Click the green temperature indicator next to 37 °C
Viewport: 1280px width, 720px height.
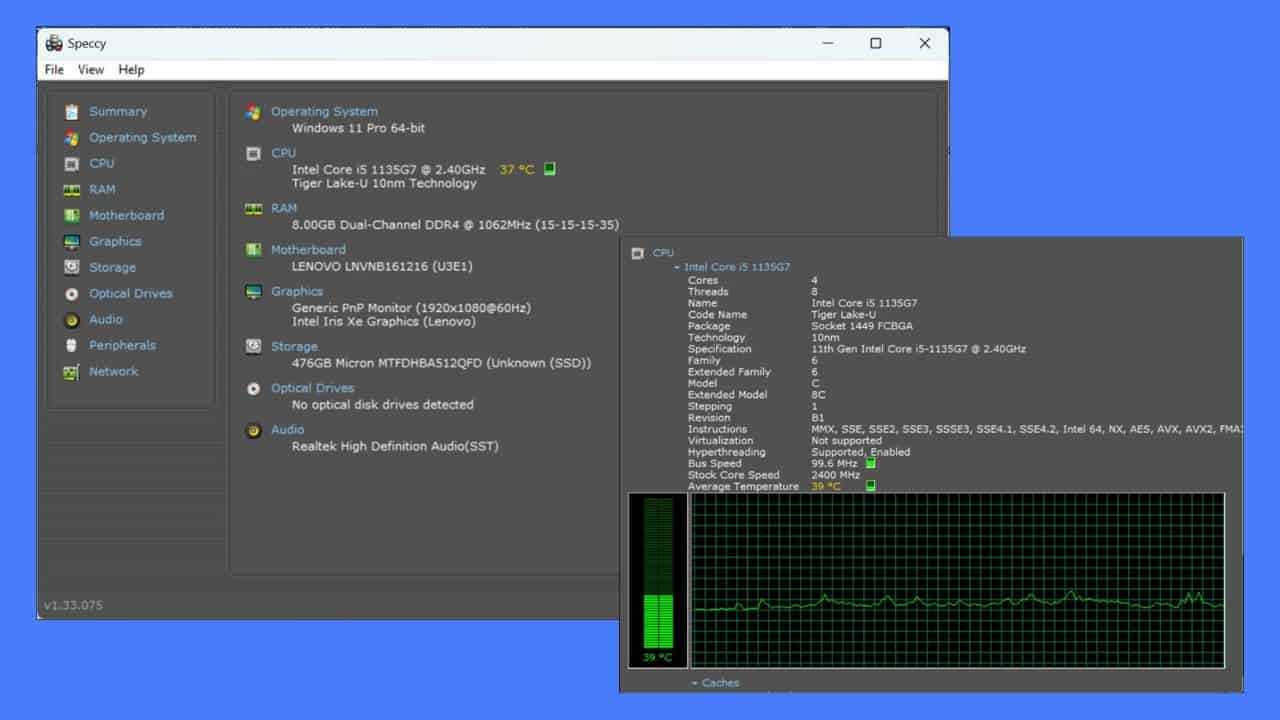coord(549,169)
